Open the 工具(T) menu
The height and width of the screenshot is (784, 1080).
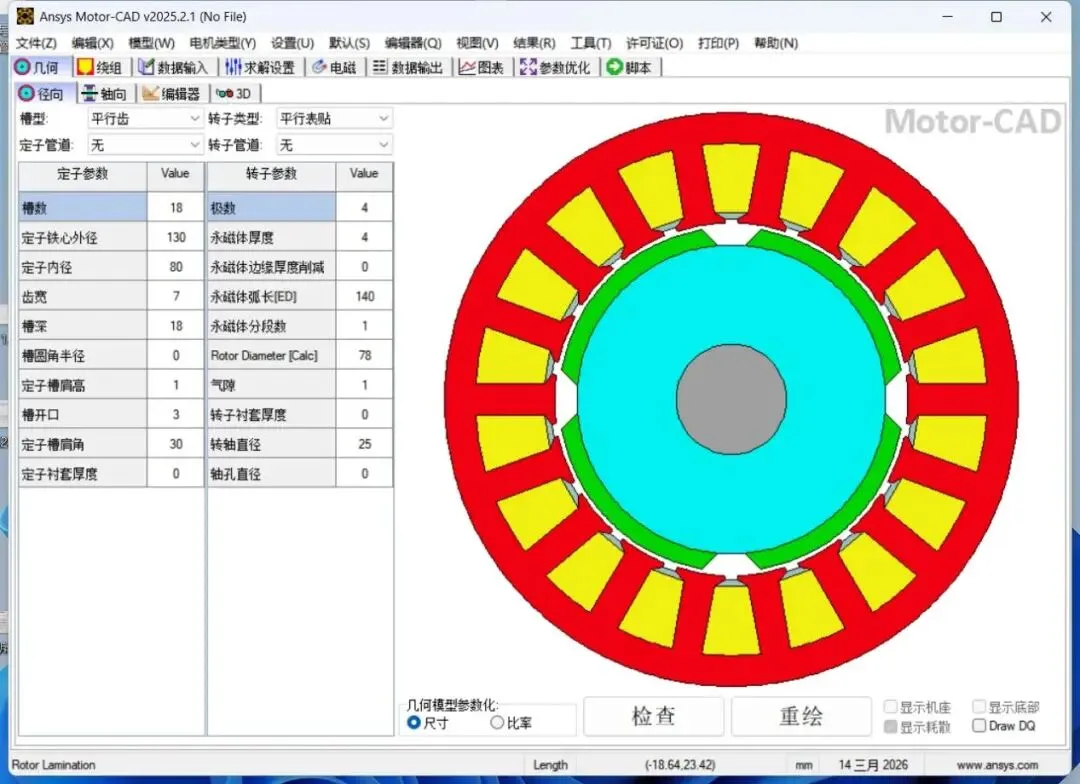pos(590,43)
